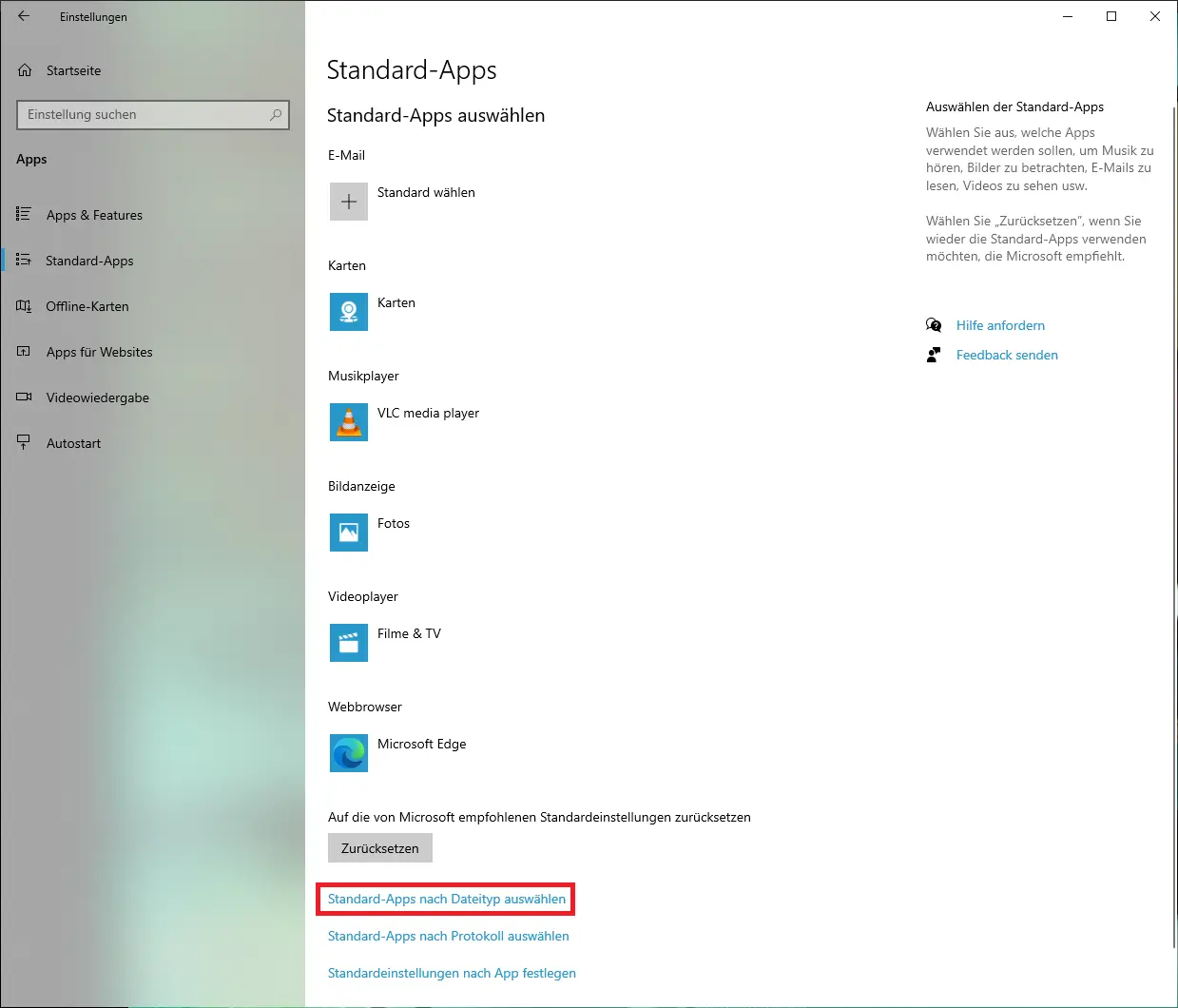Open Standard-Apps nach Protokoll auswählen link
Viewport: 1178px width, 1008px height.
point(448,936)
